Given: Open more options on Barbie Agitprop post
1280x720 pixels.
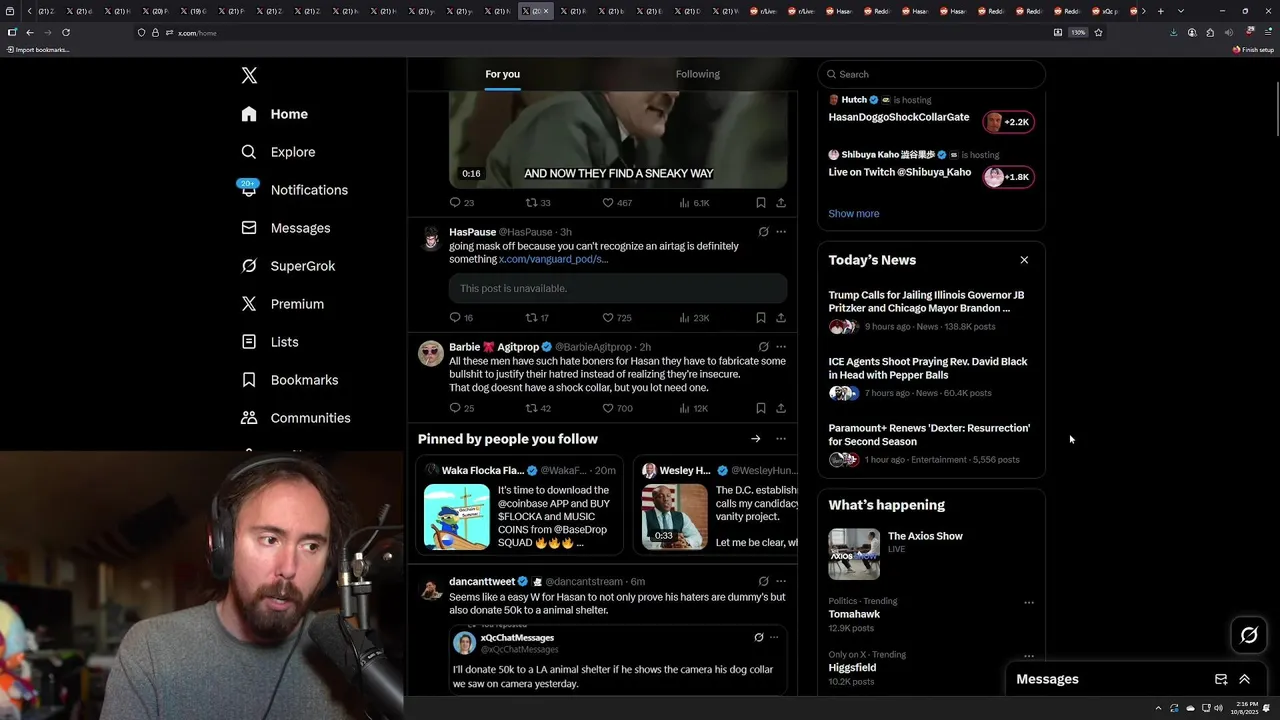Looking at the screenshot, I should tap(781, 347).
